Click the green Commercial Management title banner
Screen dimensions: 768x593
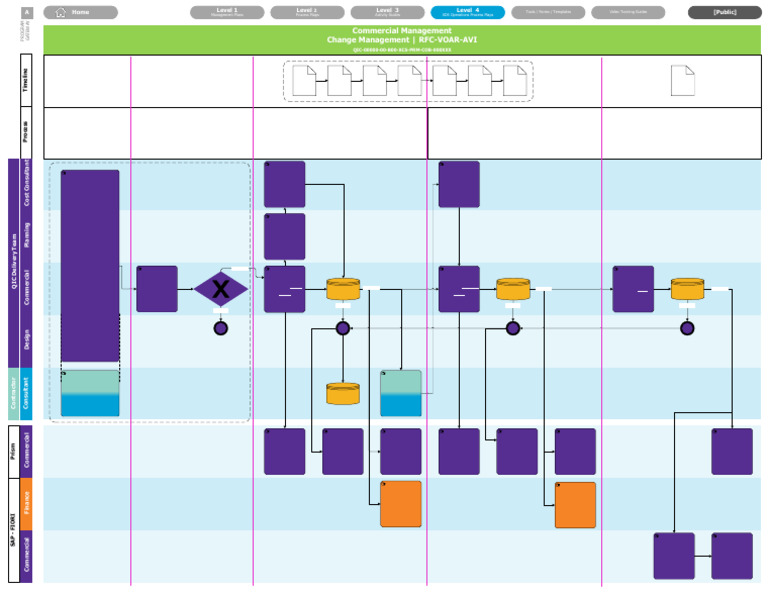point(402,40)
